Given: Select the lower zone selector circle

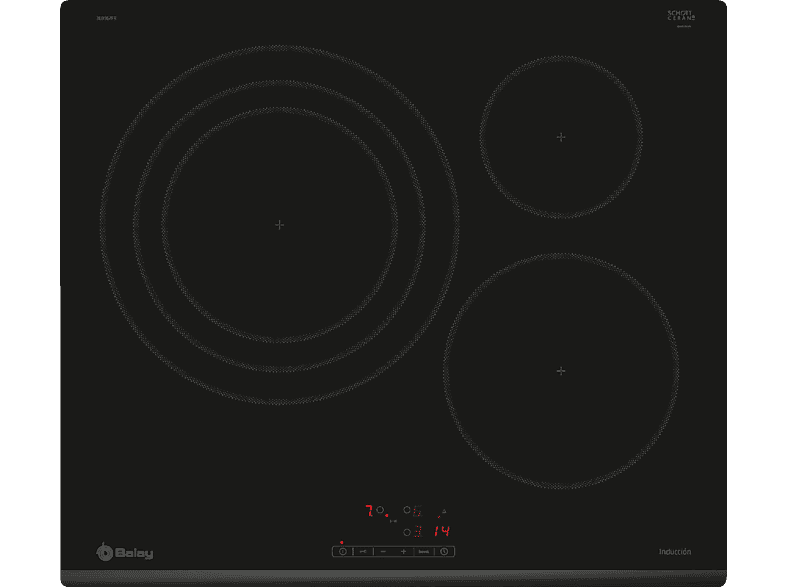Looking at the screenshot, I should pyautogui.click(x=407, y=531).
